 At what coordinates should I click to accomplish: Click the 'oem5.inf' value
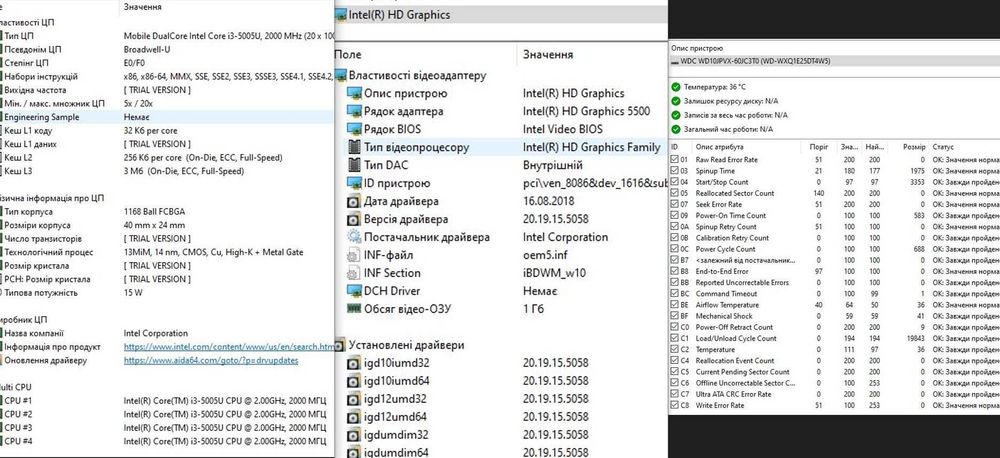click(547, 255)
